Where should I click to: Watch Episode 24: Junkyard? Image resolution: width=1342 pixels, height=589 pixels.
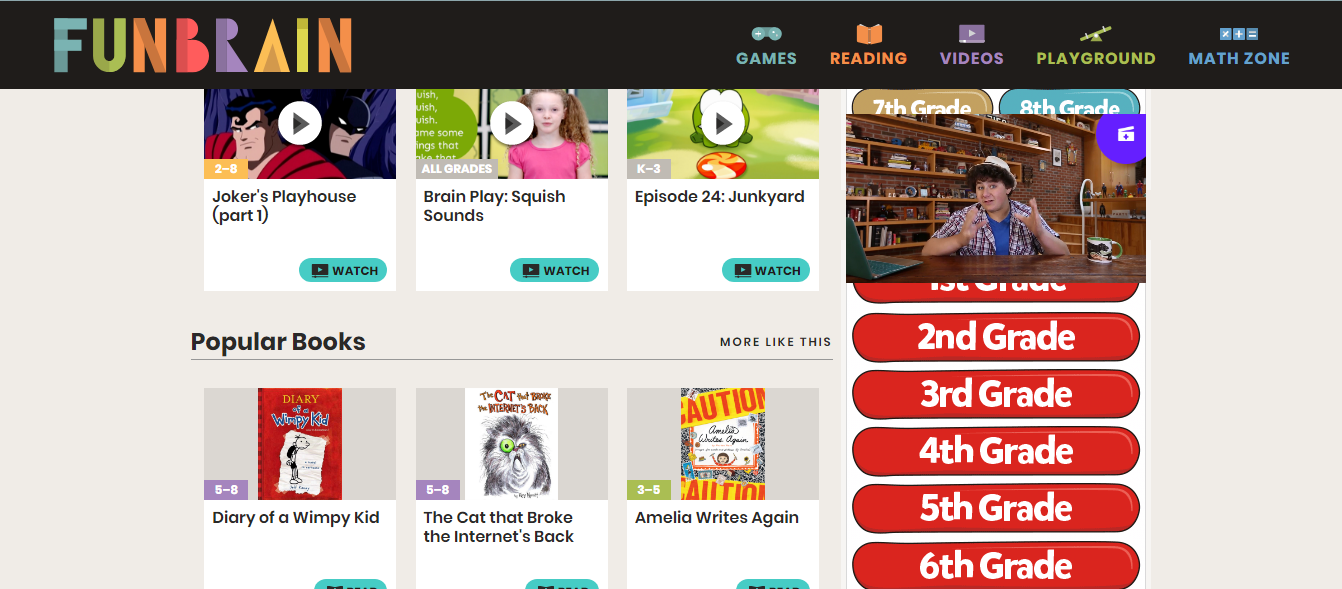coord(766,270)
